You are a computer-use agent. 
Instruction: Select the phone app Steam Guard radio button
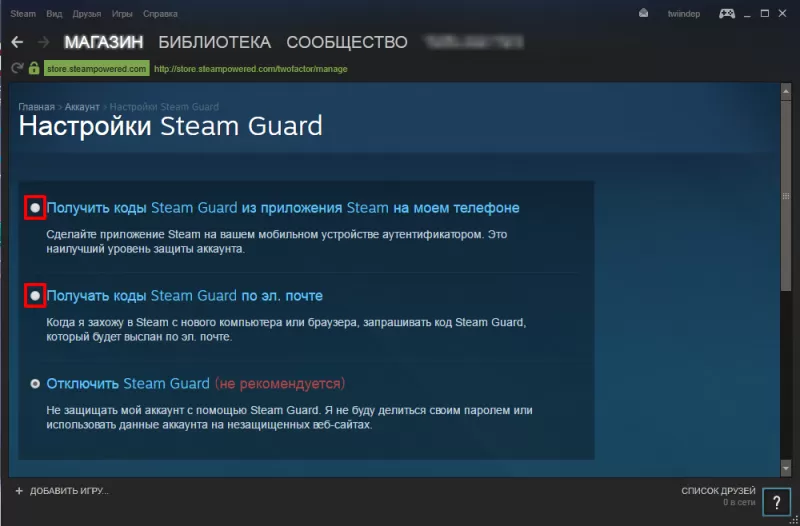click(x=35, y=208)
